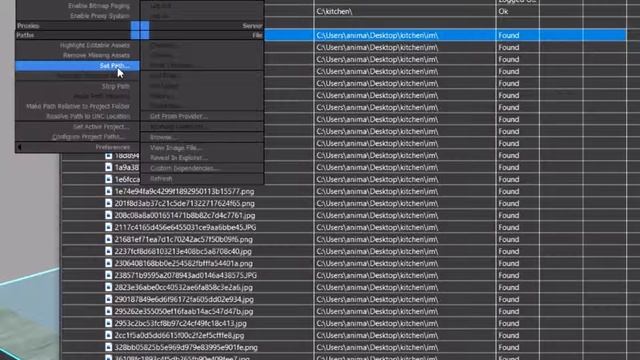Click the Ok status cell

tap(518, 11)
